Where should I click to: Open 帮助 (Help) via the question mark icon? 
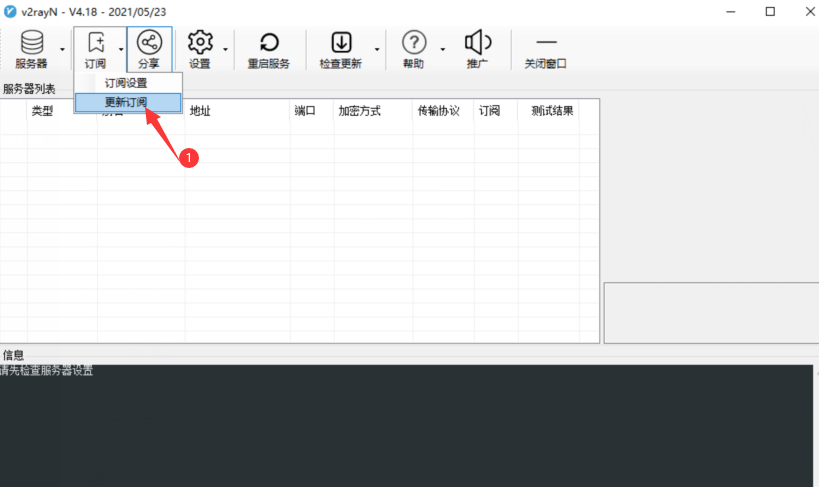(413, 48)
